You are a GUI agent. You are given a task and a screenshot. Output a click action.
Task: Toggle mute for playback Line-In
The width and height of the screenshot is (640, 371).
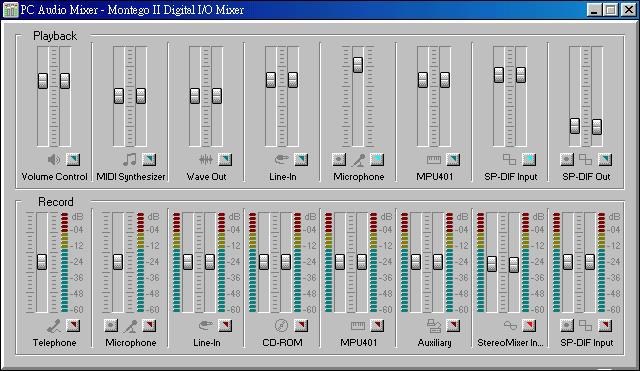pyautogui.click(x=301, y=160)
